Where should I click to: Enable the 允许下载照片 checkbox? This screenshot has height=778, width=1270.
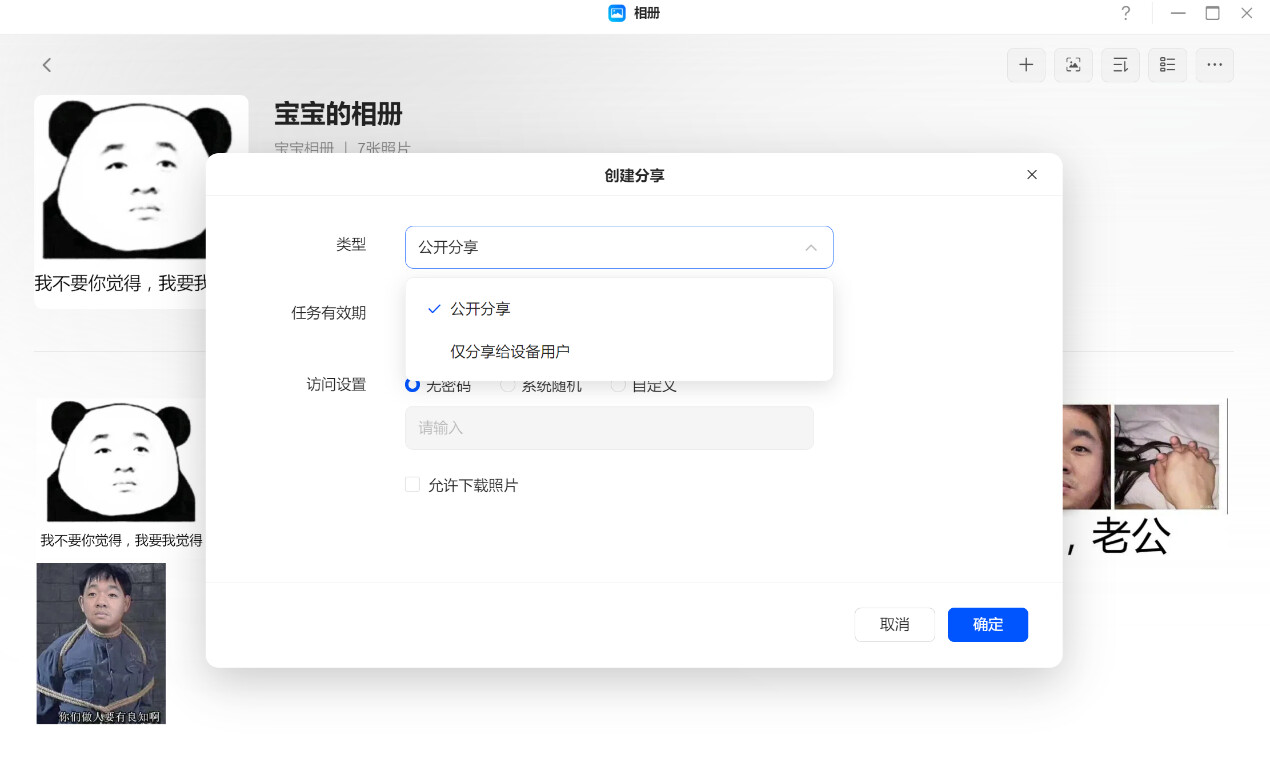(413, 485)
